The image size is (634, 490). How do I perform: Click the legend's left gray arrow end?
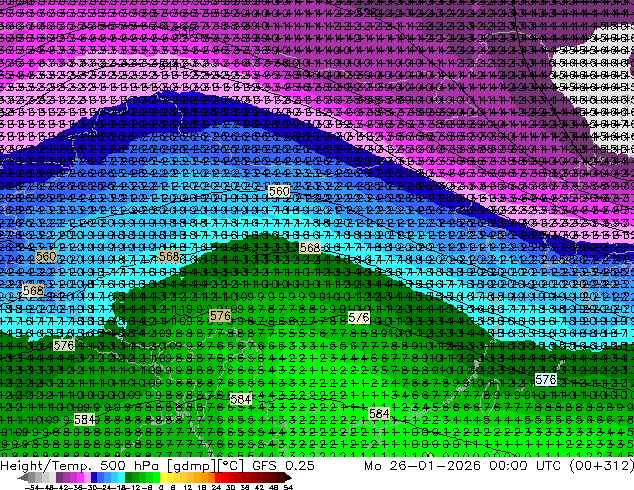(x=23, y=477)
